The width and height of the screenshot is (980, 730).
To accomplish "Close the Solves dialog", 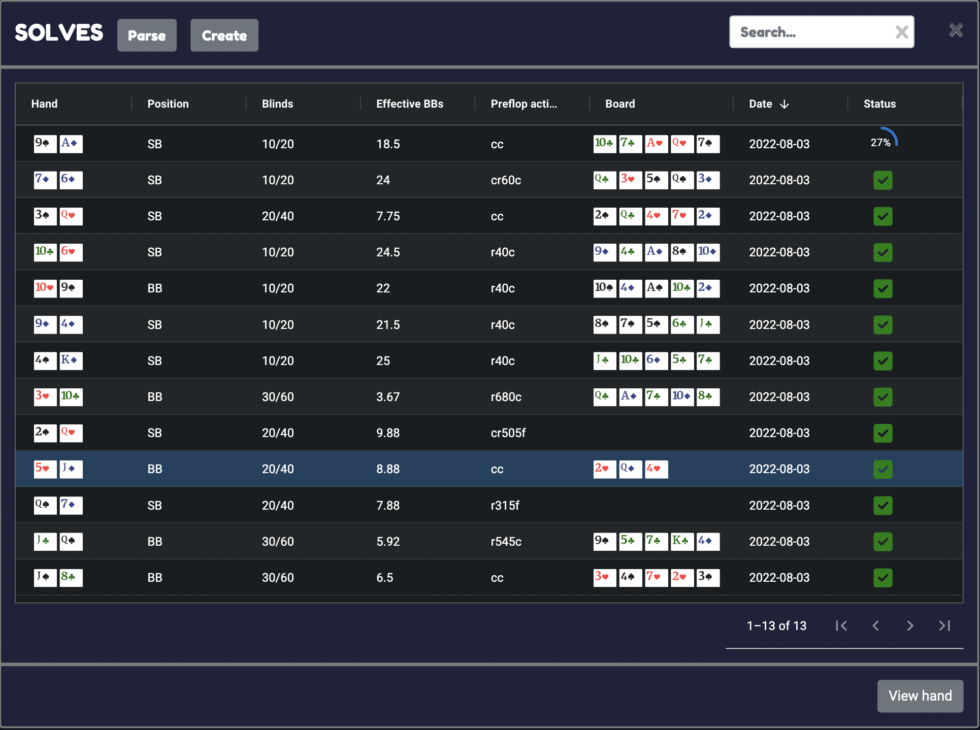I will [956, 31].
